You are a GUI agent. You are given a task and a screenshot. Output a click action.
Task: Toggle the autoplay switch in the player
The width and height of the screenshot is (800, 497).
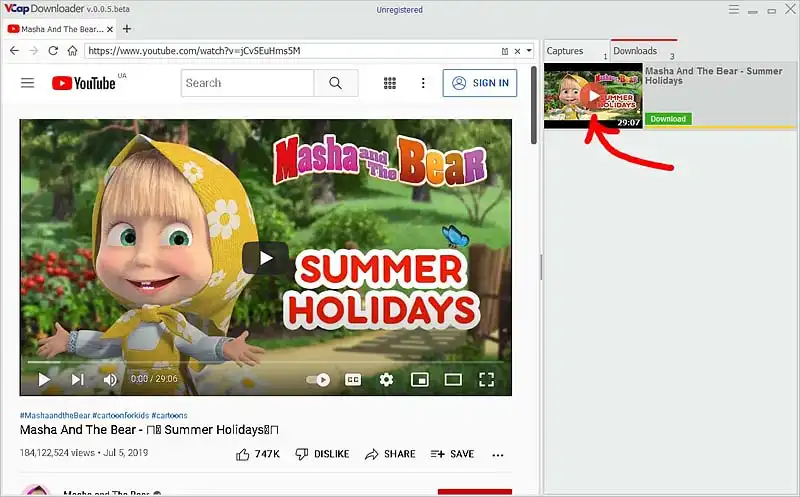pos(318,380)
